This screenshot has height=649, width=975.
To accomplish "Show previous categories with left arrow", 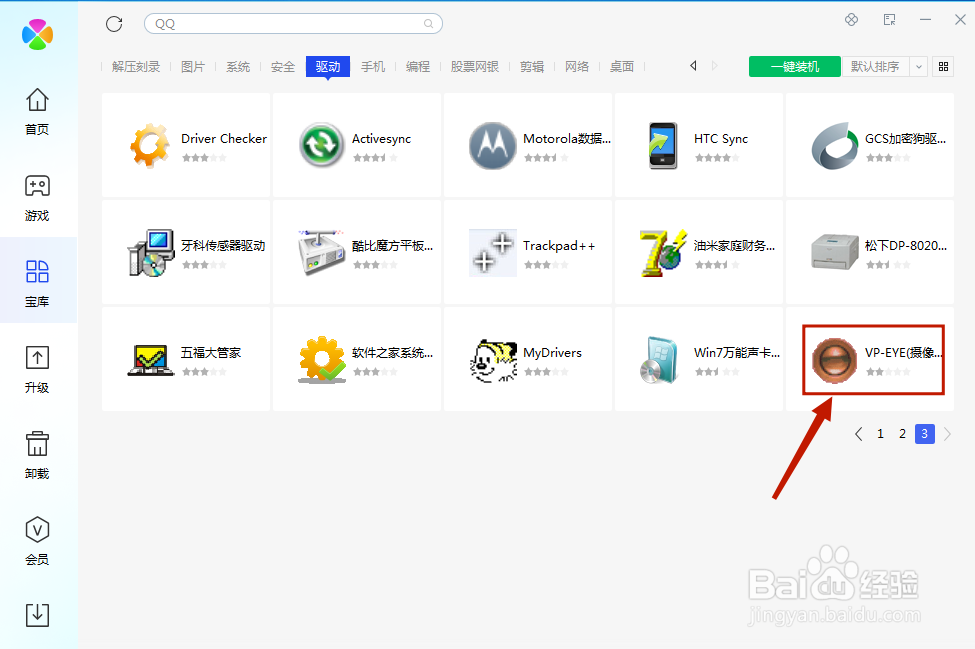I will click(x=693, y=66).
